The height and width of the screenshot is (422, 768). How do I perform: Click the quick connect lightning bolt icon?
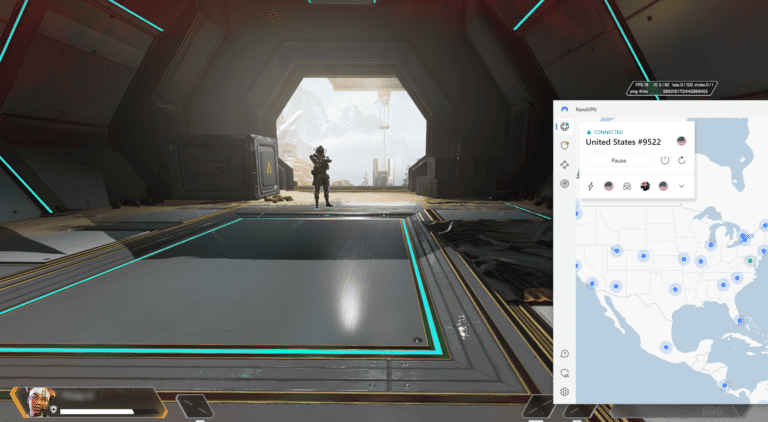(x=590, y=186)
